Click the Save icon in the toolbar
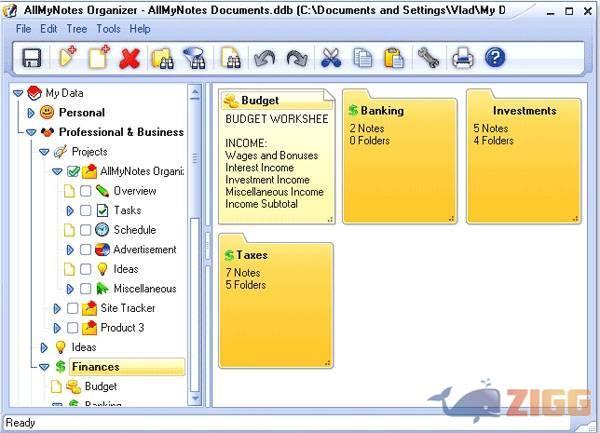The height and width of the screenshot is (433, 600). [x=31, y=59]
